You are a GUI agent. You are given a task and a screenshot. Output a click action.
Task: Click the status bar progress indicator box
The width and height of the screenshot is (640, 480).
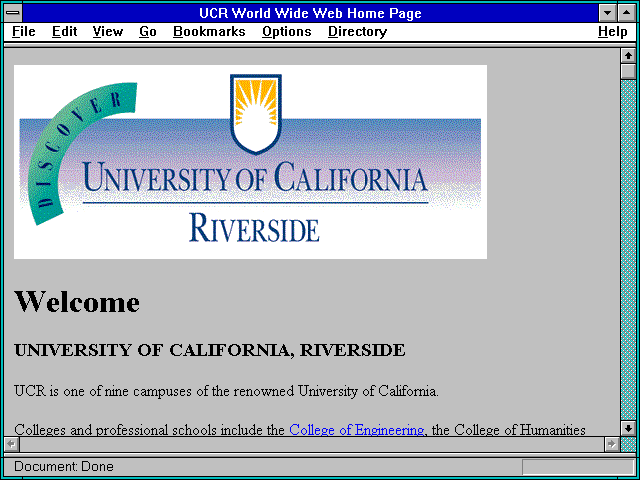point(578,467)
